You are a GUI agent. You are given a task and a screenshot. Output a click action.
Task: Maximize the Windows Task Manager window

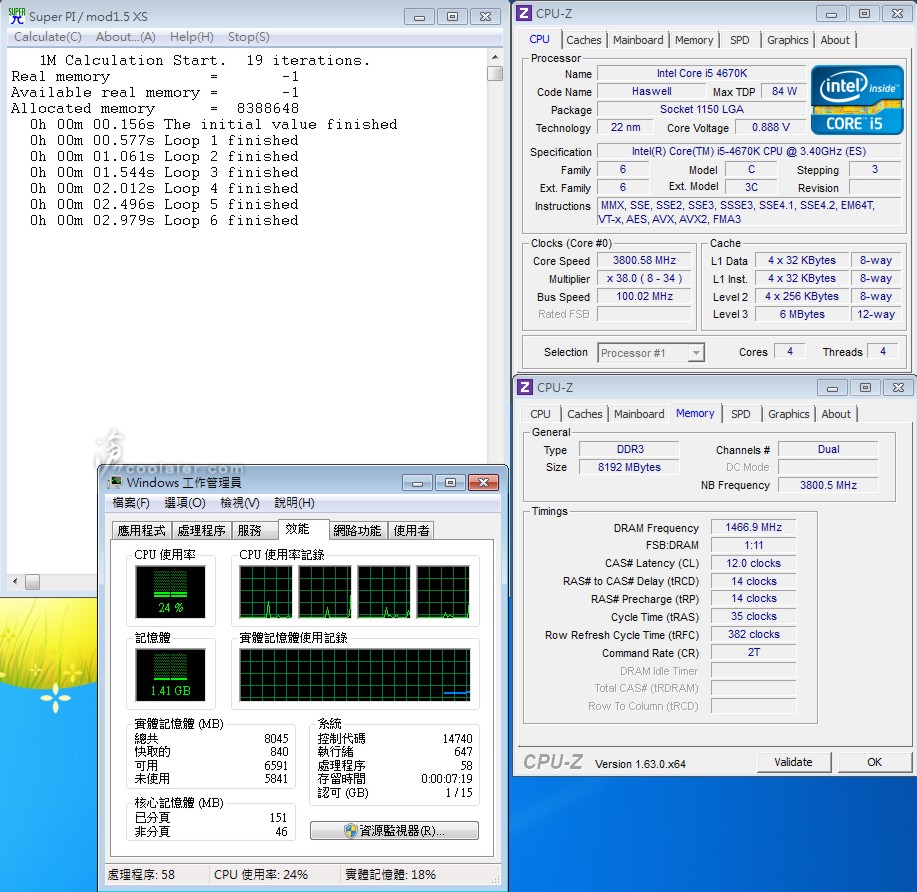click(x=450, y=483)
